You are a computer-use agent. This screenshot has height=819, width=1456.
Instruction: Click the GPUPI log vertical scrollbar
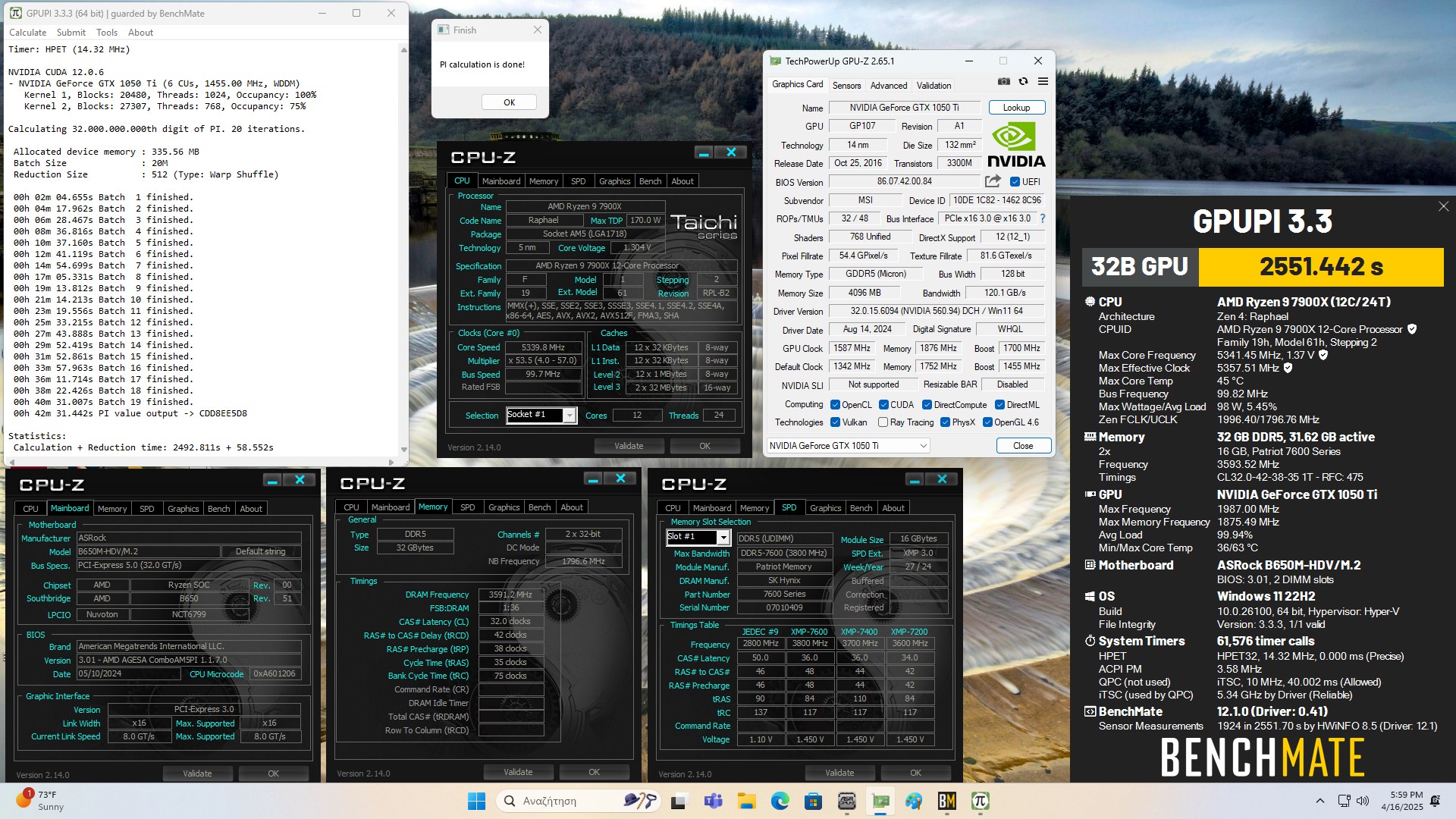tap(403, 249)
